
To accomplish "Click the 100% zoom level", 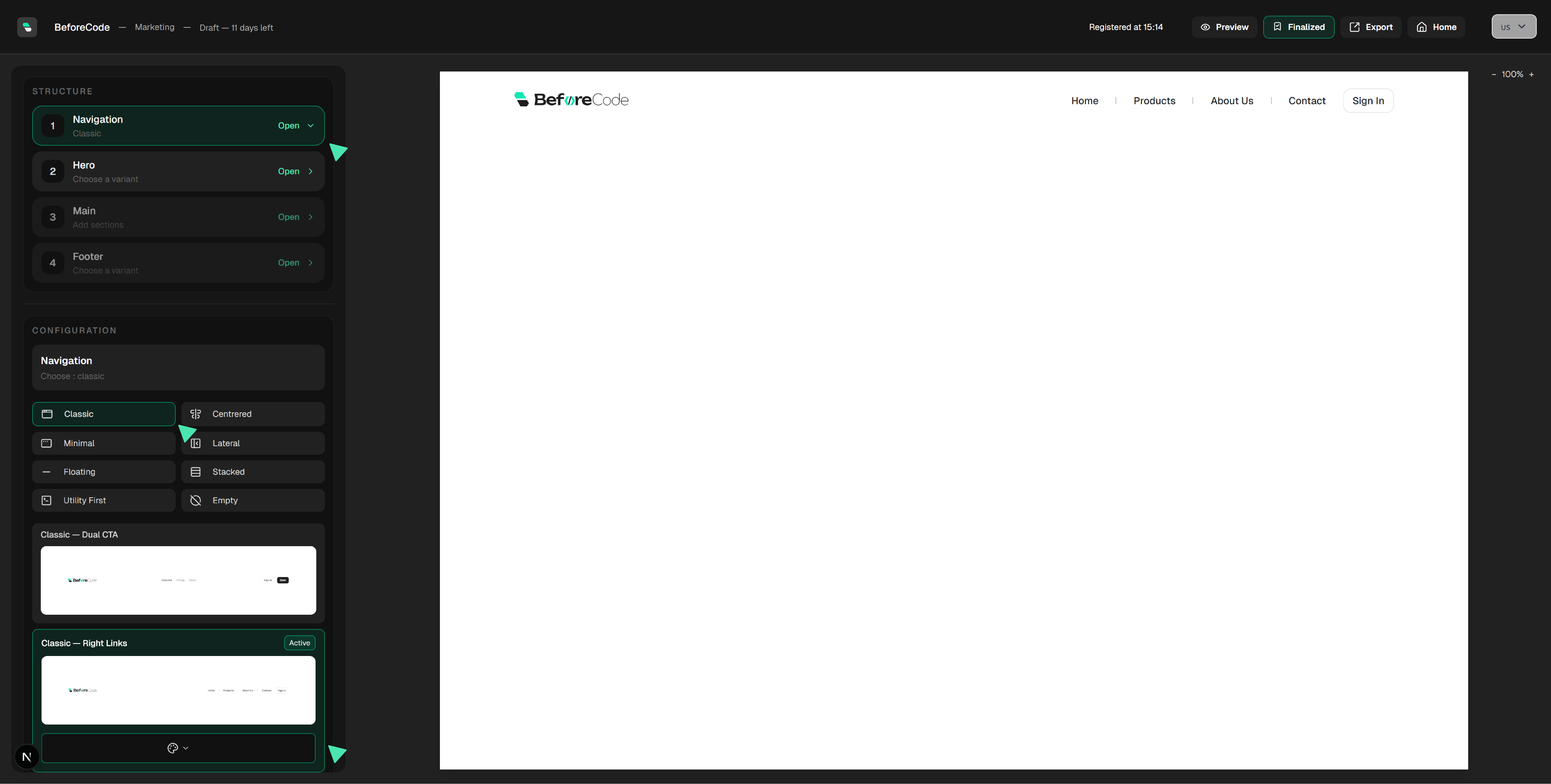I will pyautogui.click(x=1512, y=75).
